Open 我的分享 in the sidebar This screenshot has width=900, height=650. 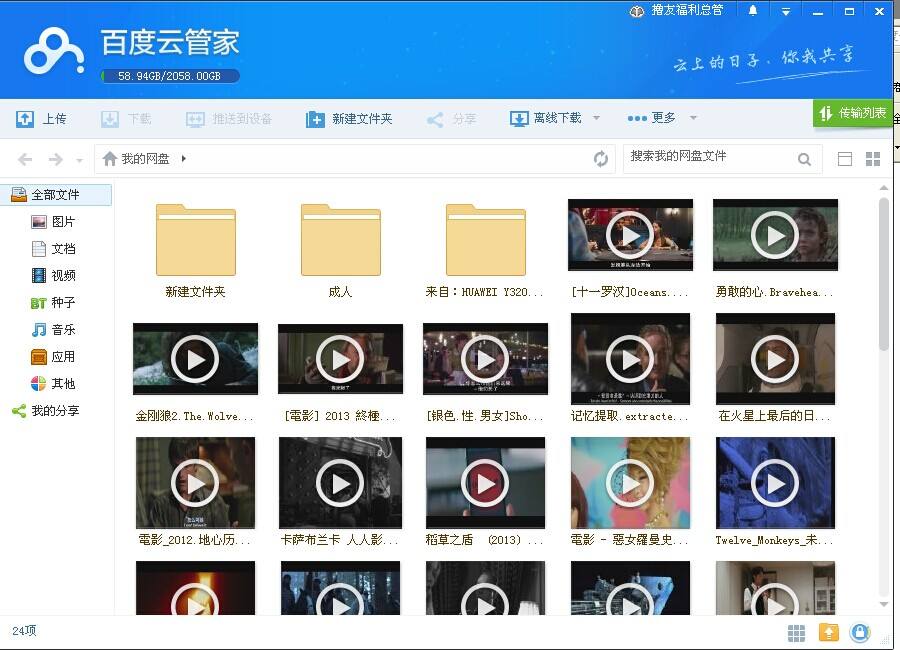(46, 411)
